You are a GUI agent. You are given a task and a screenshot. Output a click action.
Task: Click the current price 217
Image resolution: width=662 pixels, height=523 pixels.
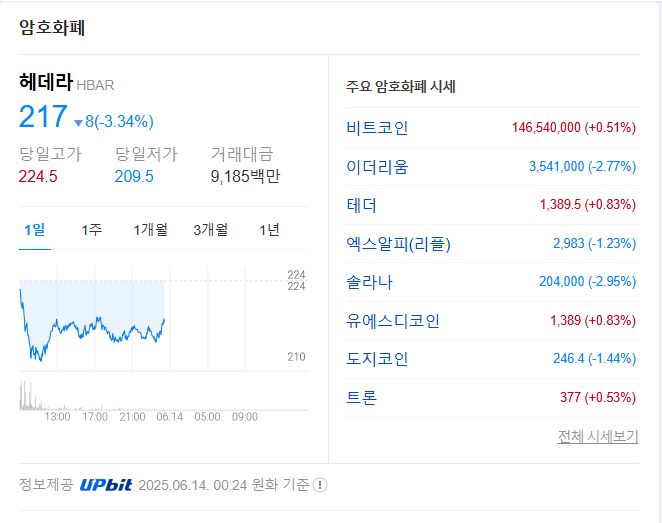[43, 116]
